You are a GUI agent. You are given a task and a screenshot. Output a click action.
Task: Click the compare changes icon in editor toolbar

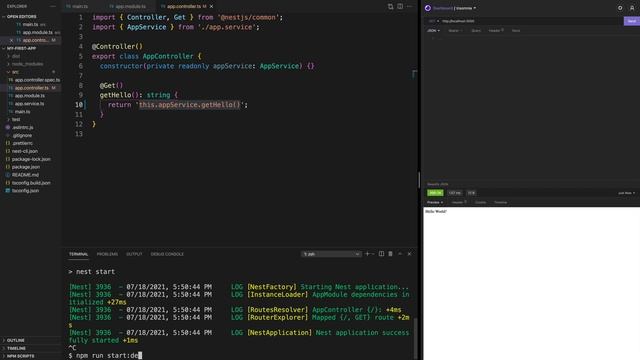point(391,7)
